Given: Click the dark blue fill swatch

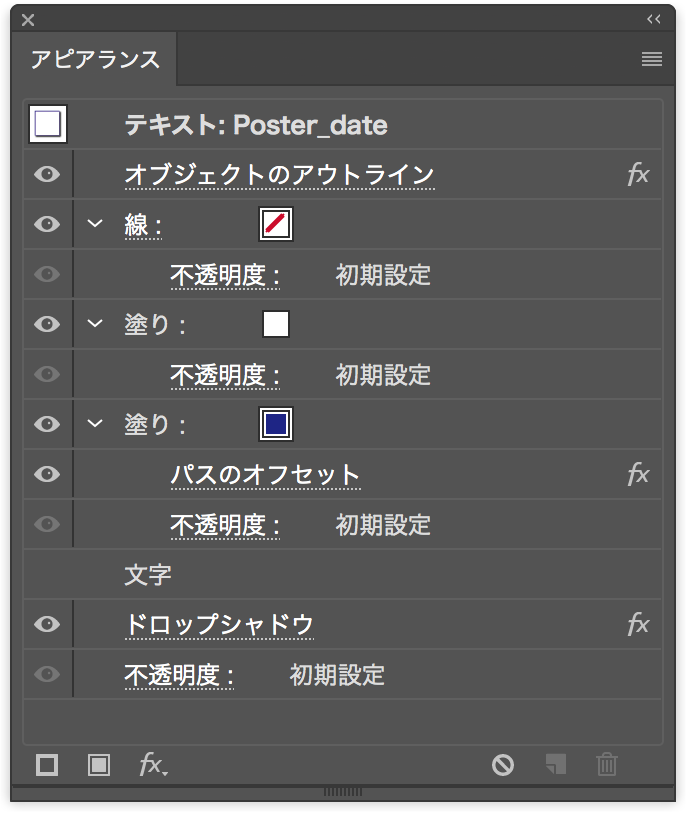Looking at the screenshot, I should coord(276,424).
